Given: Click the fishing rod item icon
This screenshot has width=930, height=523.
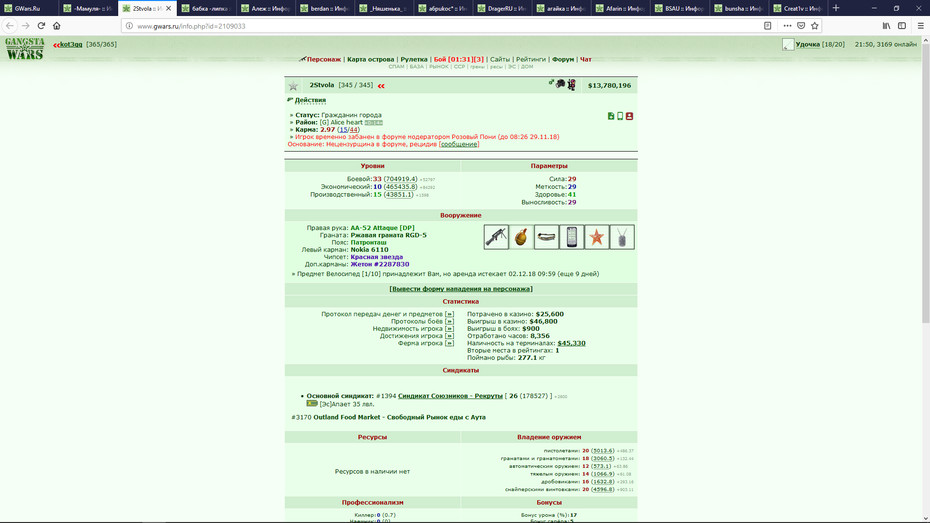Looking at the screenshot, I should (x=788, y=44).
